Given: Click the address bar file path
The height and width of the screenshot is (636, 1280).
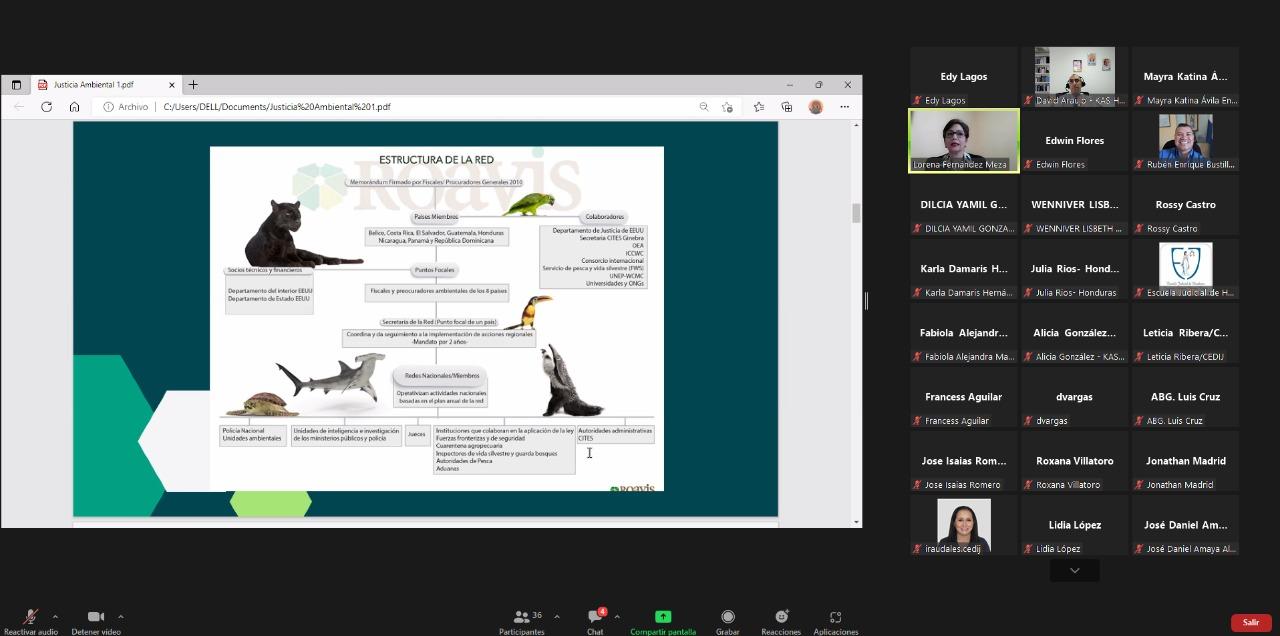Looking at the screenshot, I should [277, 107].
